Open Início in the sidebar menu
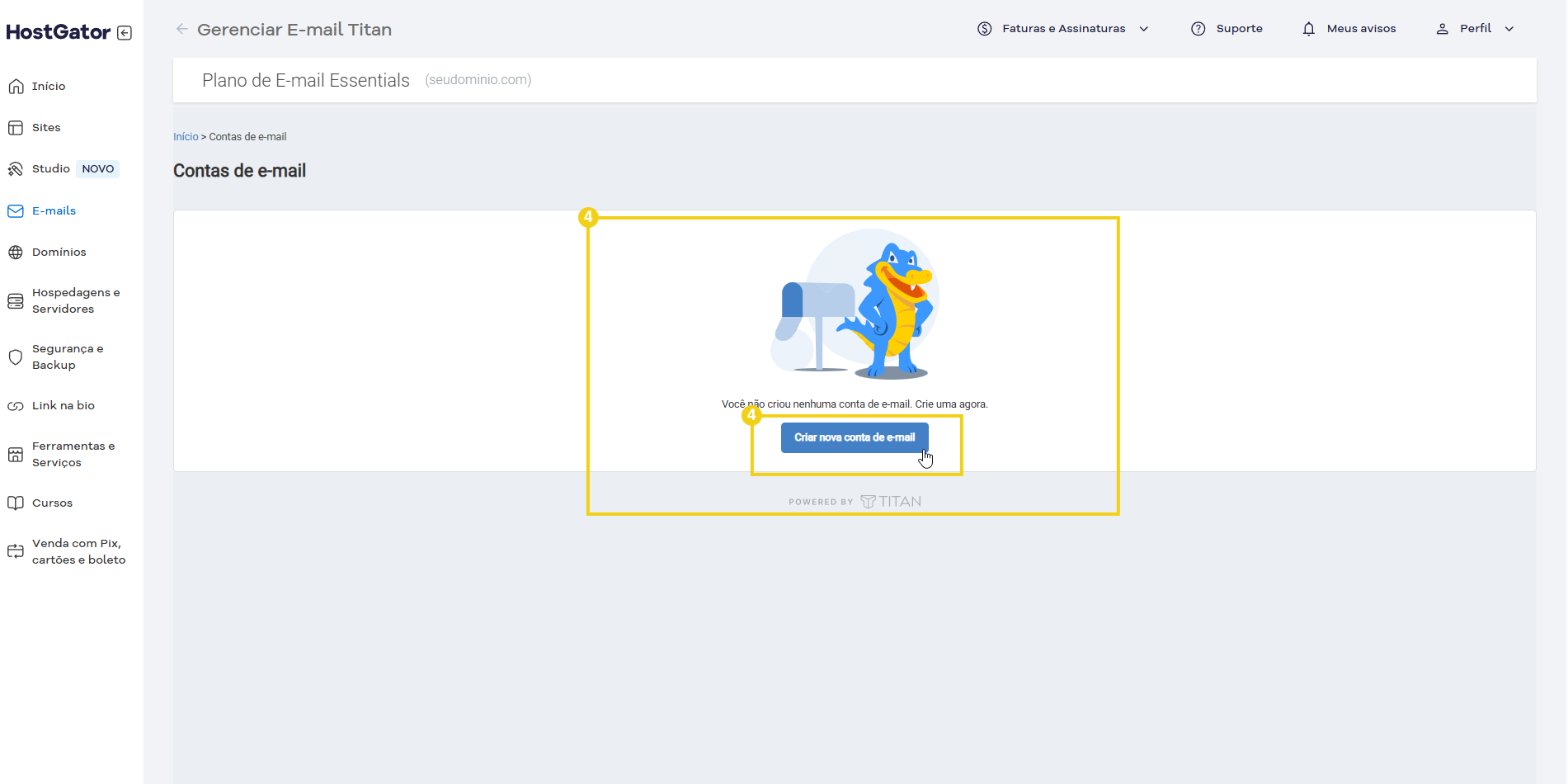The width and height of the screenshot is (1568, 784). [49, 87]
